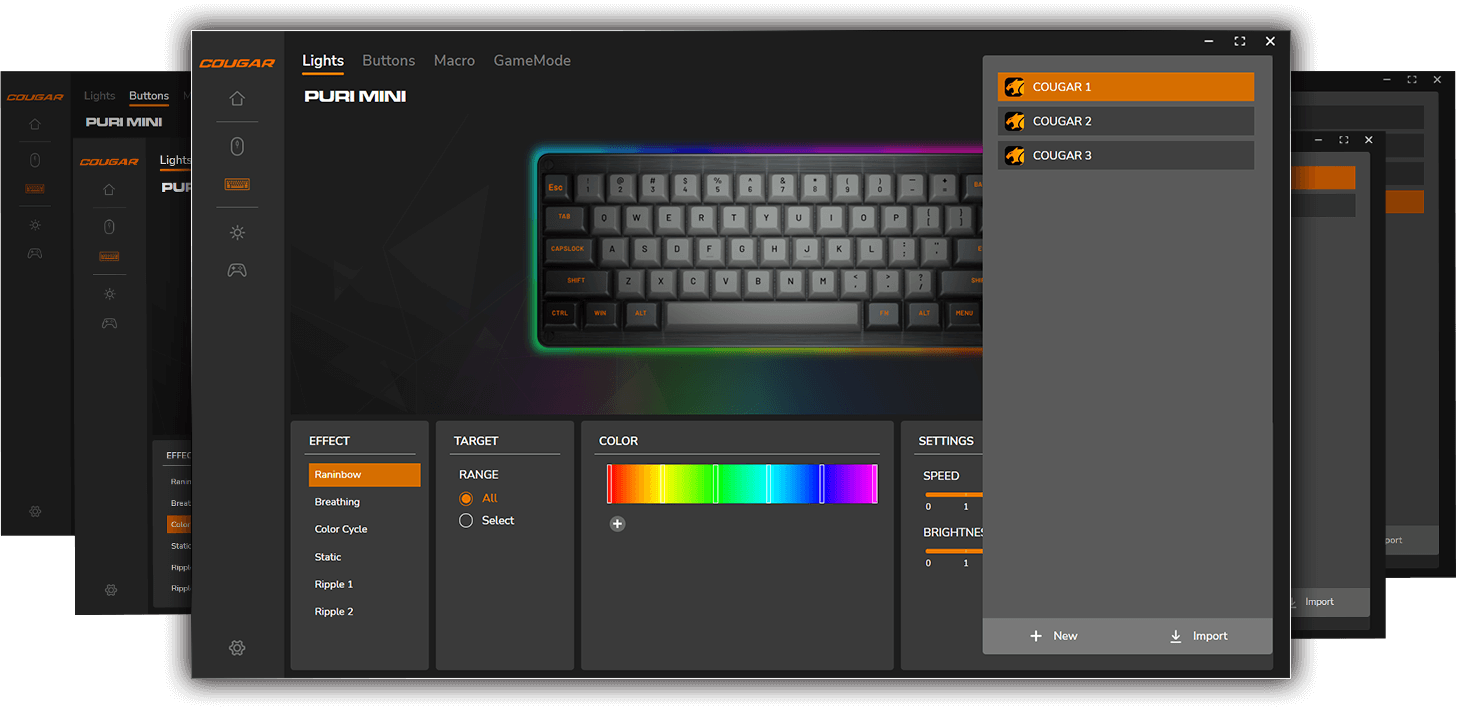The width and height of the screenshot is (1459, 709).
Task: Add a new color stop with the plus icon
Action: pos(617,523)
